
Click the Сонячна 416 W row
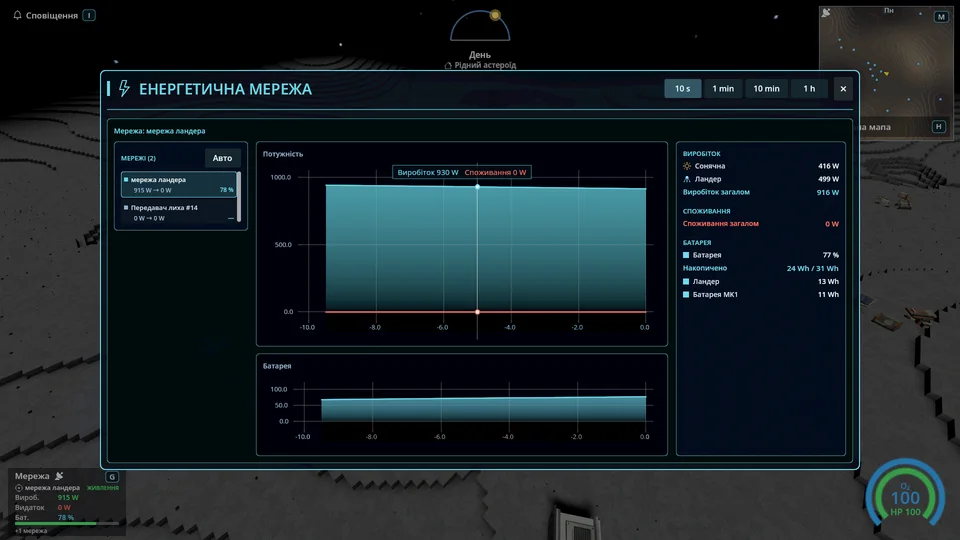coord(760,166)
